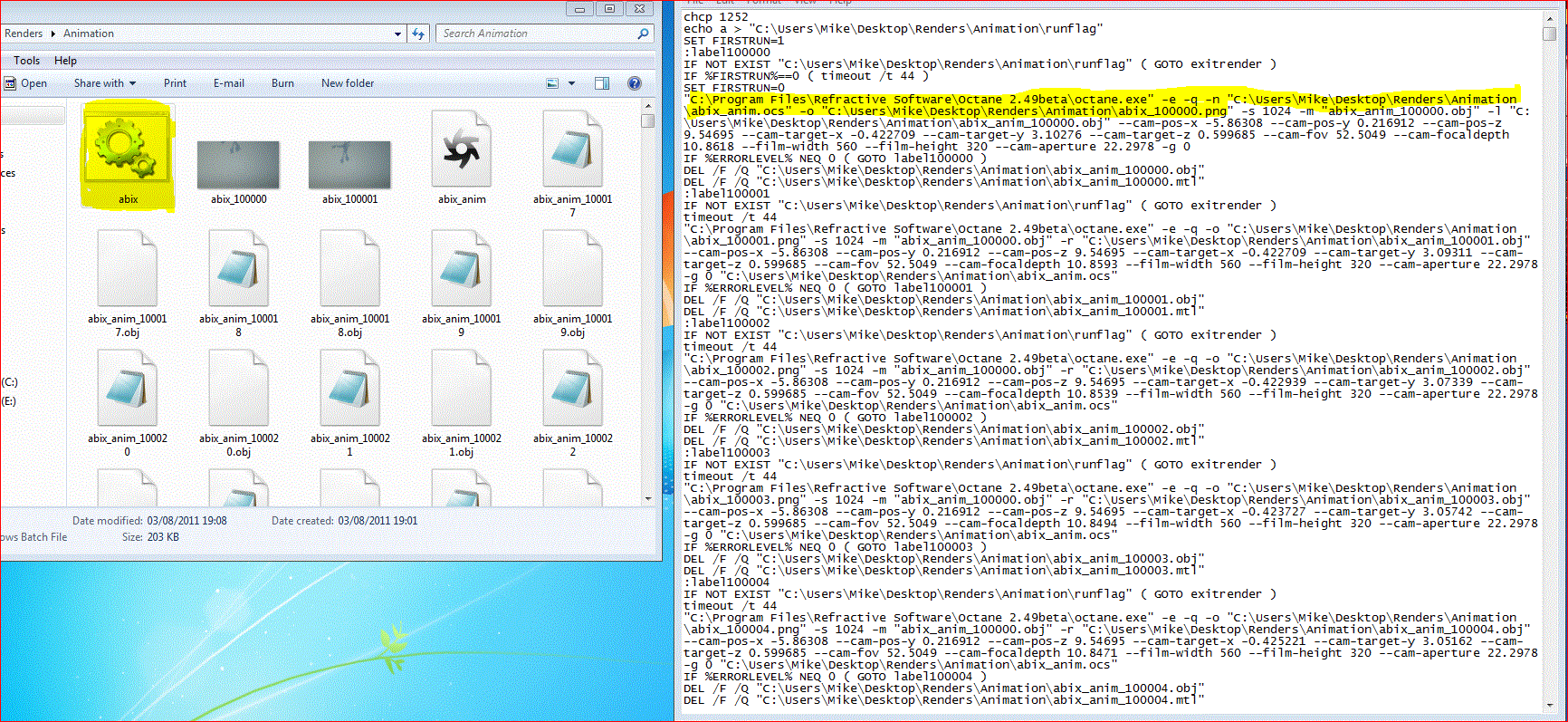
Task: Click the "GOTO label100001" error-check line
Action: coord(835,288)
